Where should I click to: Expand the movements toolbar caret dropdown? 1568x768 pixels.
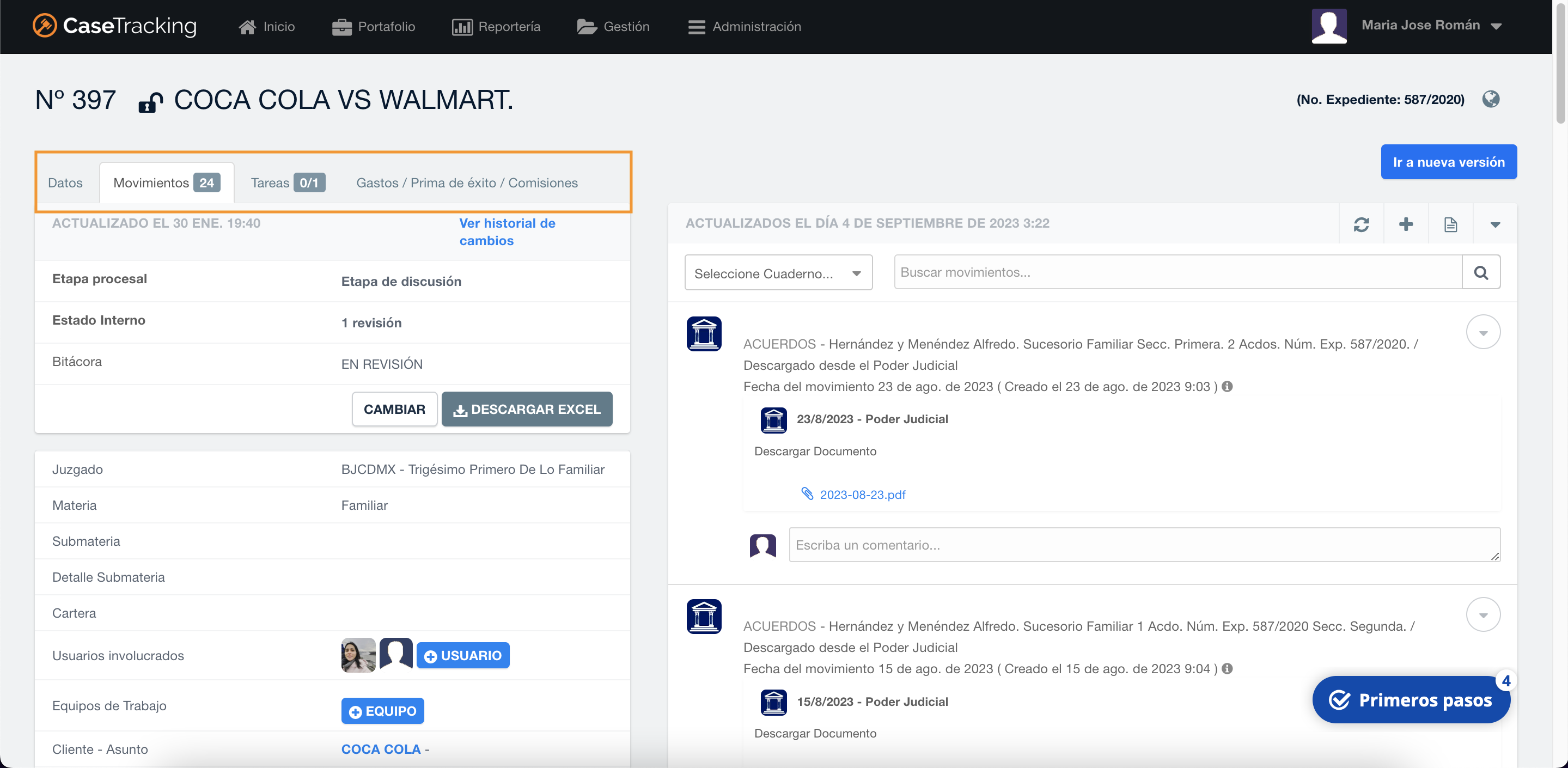pos(1495,224)
